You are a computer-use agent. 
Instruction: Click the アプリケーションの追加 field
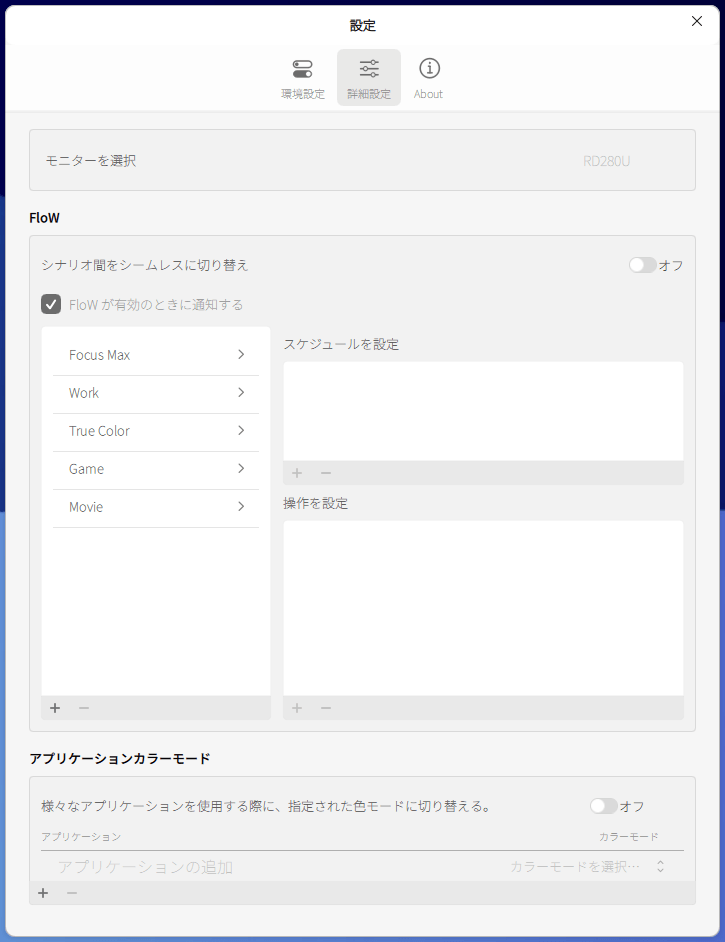pos(145,867)
